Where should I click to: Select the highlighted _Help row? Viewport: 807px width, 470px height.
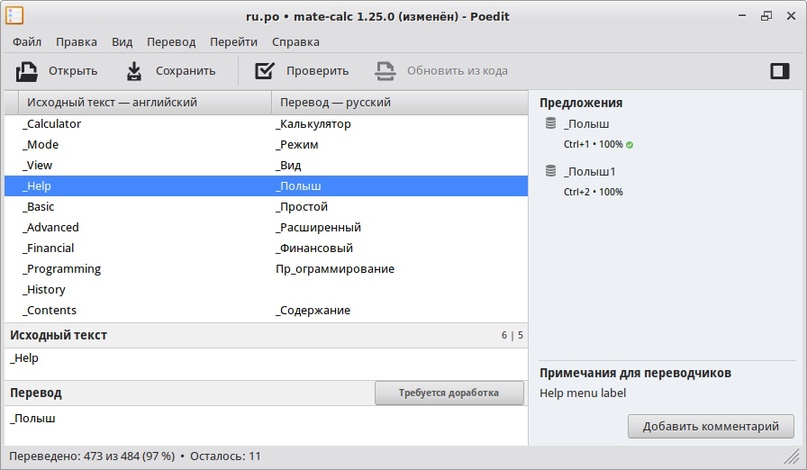pyautogui.click(x=266, y=186)
